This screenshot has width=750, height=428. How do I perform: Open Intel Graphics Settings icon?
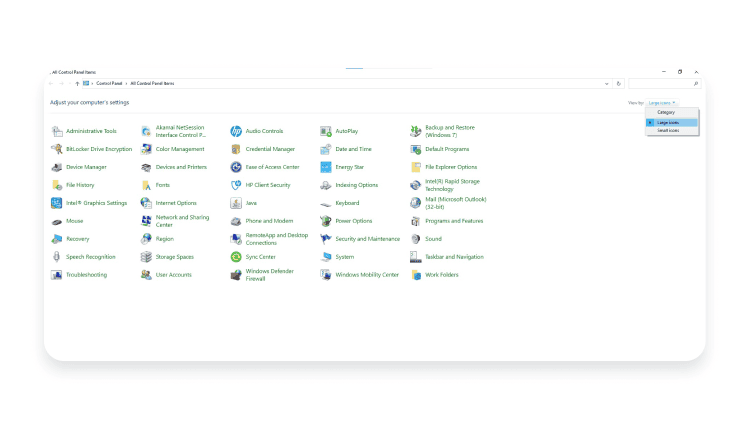pyautogui.click(x=56, y=203)
